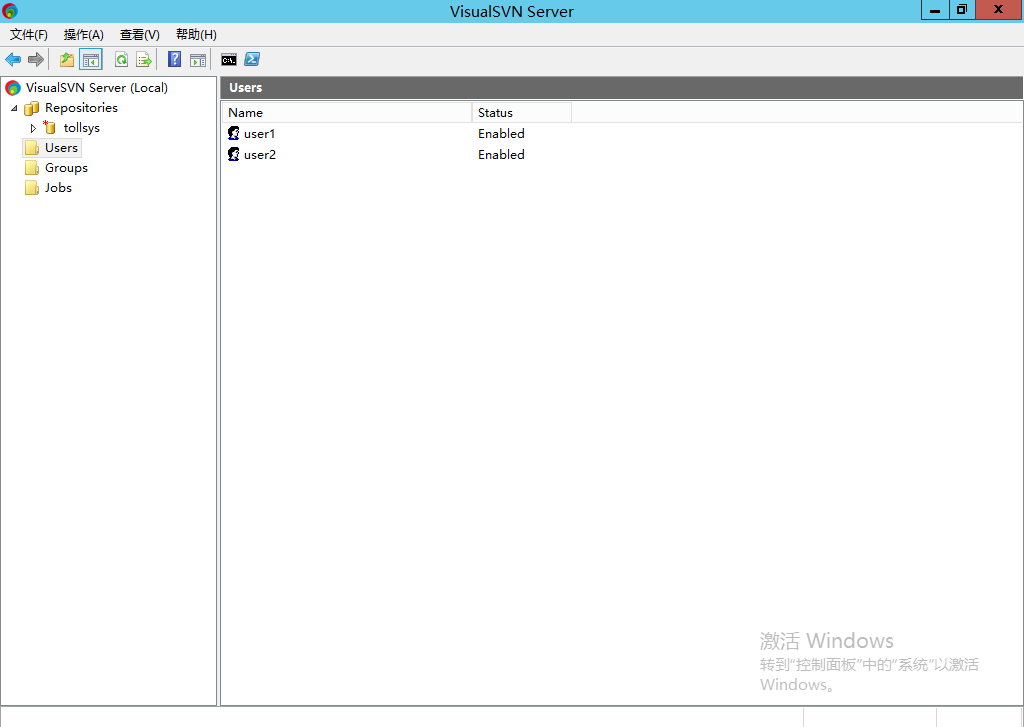This screenshot has height=727, width=1024.
Task: Select Users node in tree
Action: [61, 148]
